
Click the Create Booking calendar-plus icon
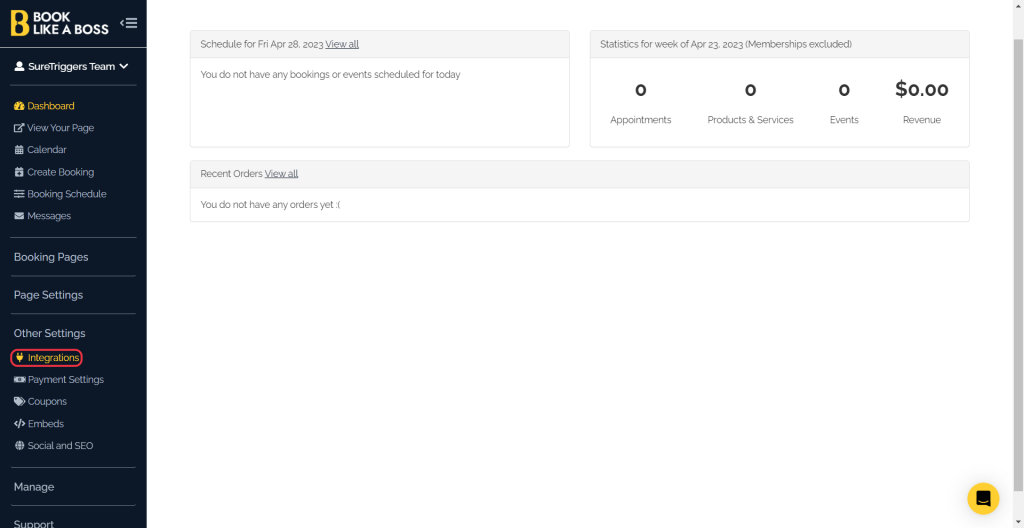[x=19, y=172]
